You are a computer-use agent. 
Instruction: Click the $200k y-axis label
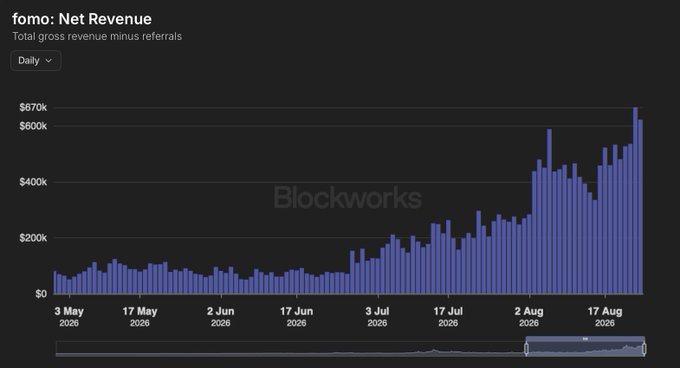click(x=33, y=238)
